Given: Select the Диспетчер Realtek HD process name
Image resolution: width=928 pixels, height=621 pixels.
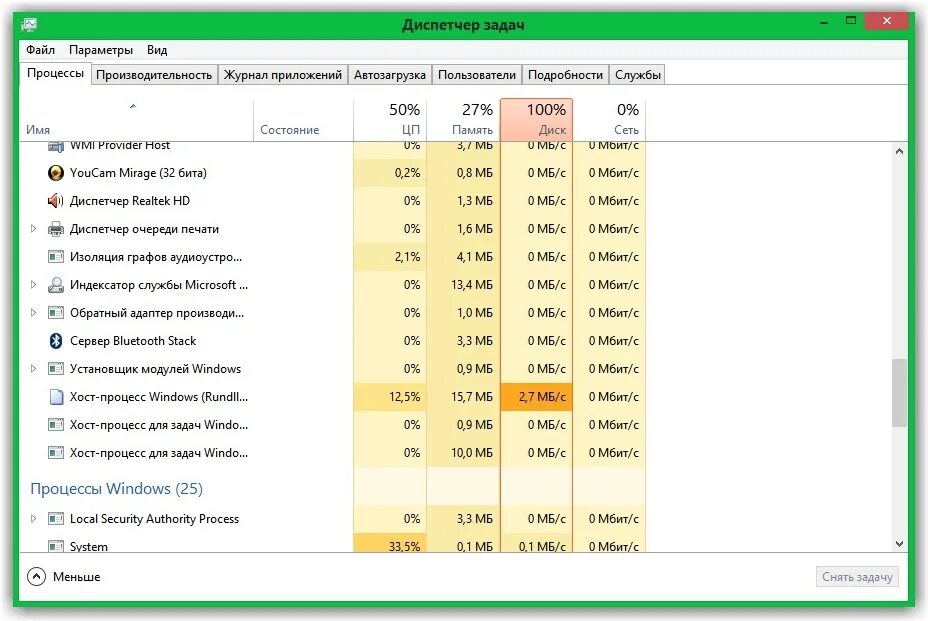Looking at the screenshot, I should (130, 201).
